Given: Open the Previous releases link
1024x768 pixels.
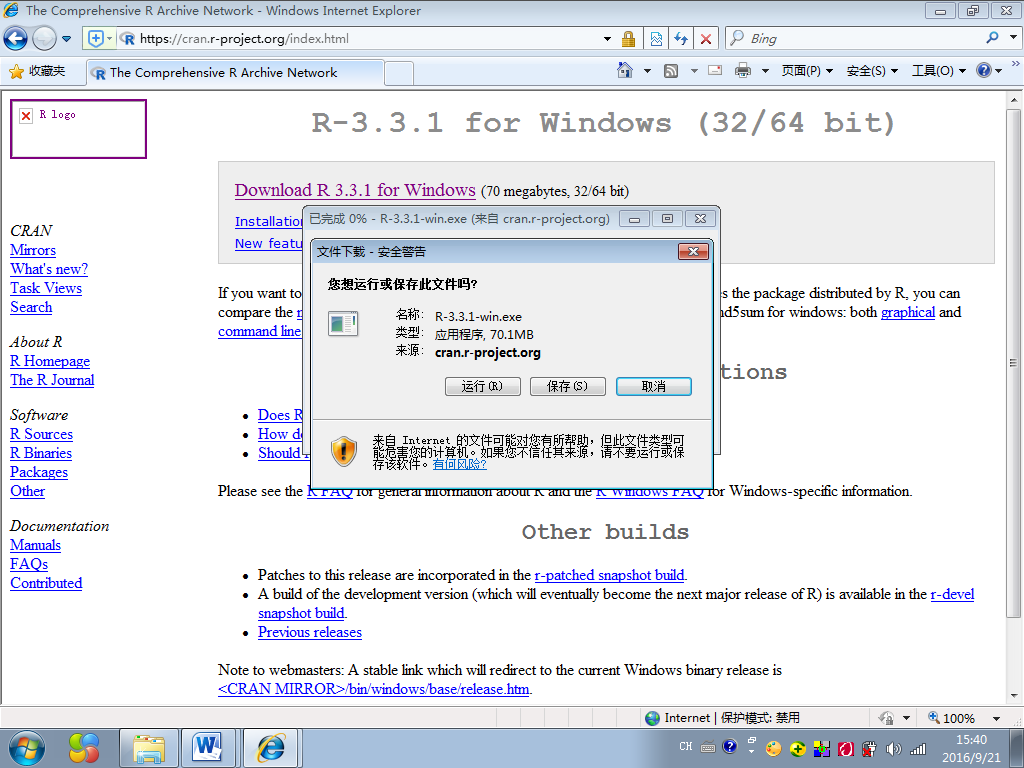Looking at the screenshot, I should (x=310, y=632).
